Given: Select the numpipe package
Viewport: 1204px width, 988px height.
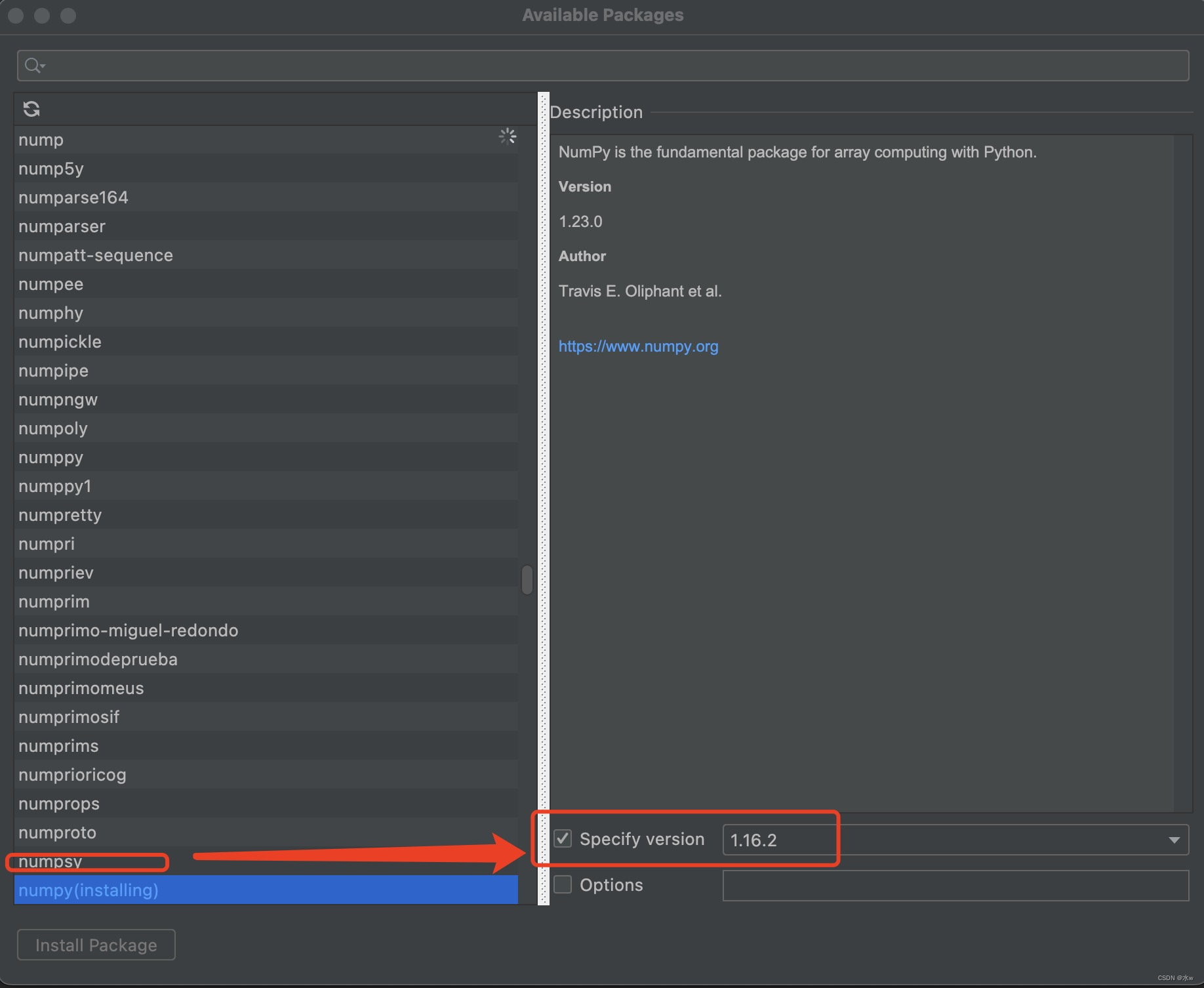Looking at the screenshot, I should (266, 371).
